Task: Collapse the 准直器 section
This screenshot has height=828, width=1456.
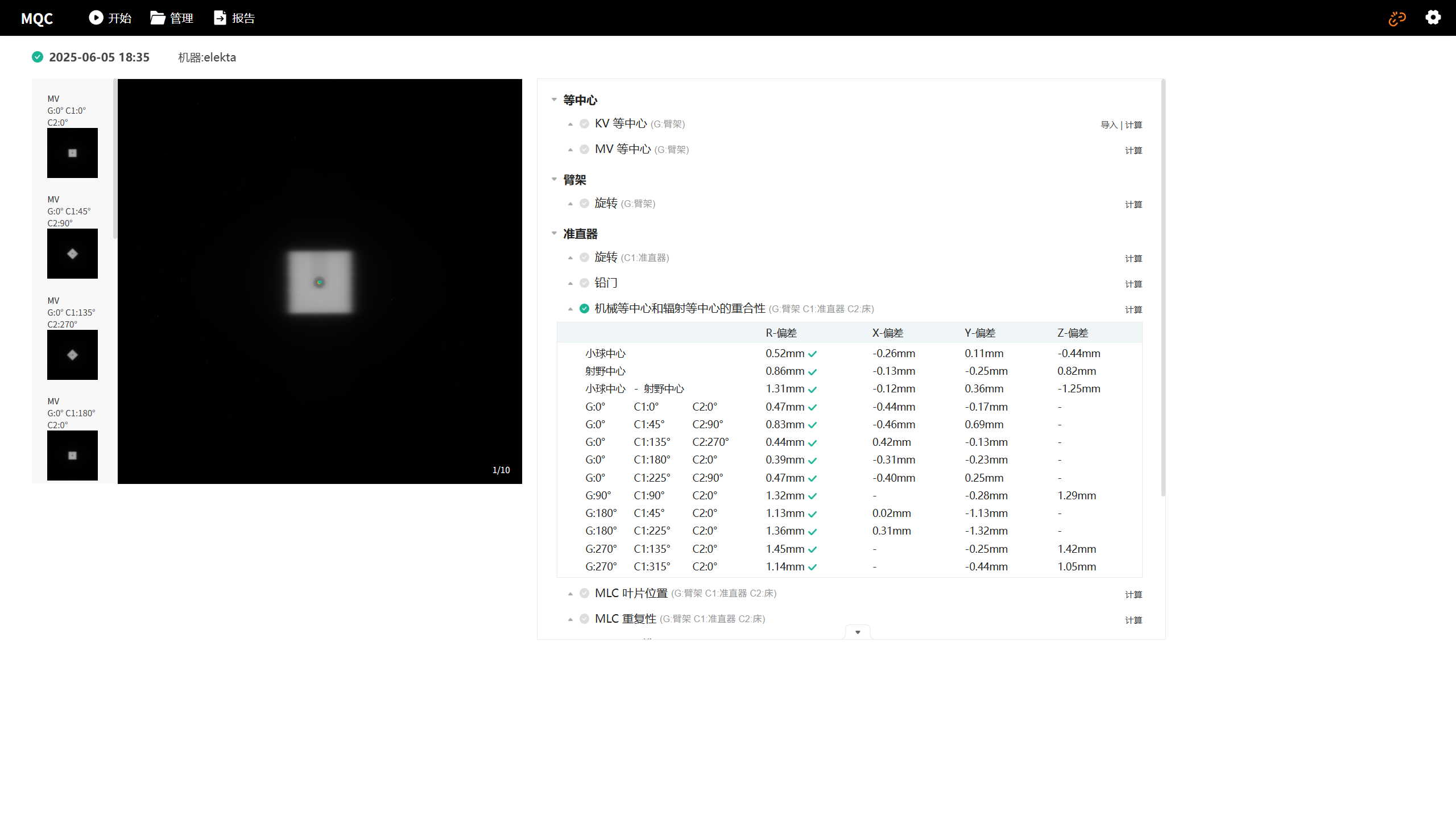Action: (x=554, y=233)
